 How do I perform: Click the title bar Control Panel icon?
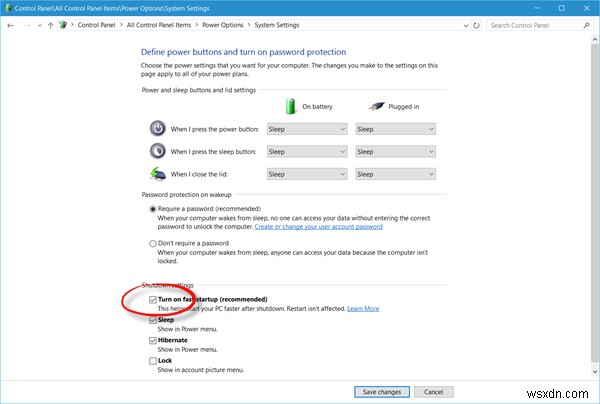(8, 8)
